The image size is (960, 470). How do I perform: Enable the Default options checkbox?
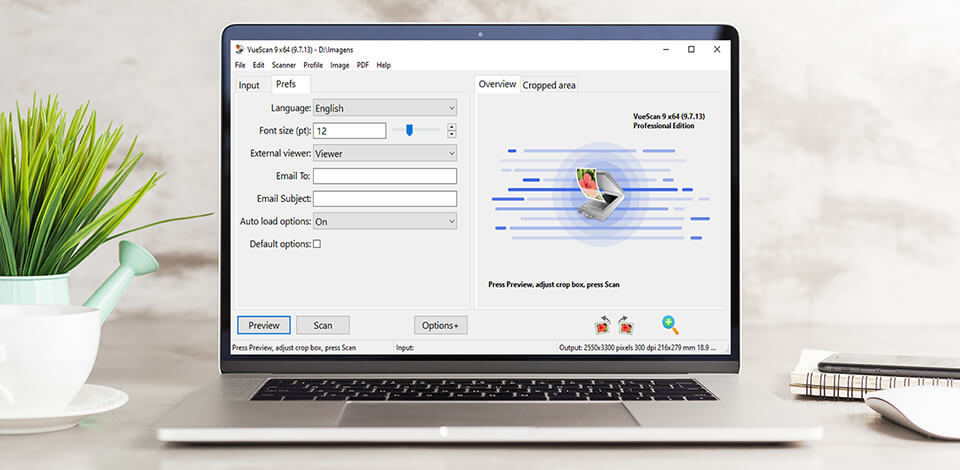(317, 244)
